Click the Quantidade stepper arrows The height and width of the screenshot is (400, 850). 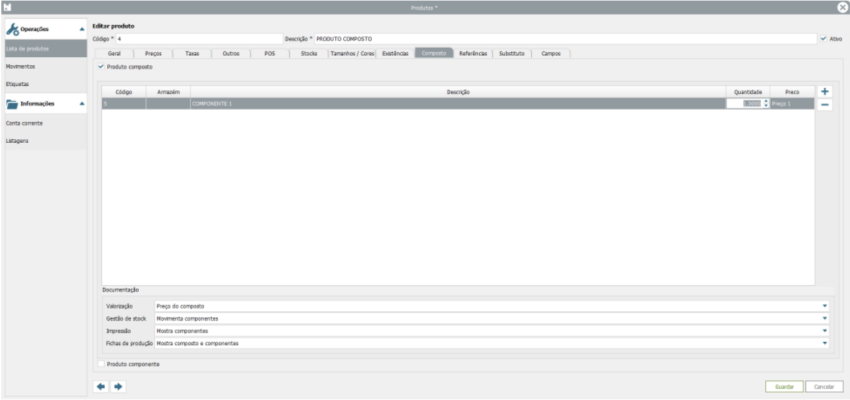(765, 103)
